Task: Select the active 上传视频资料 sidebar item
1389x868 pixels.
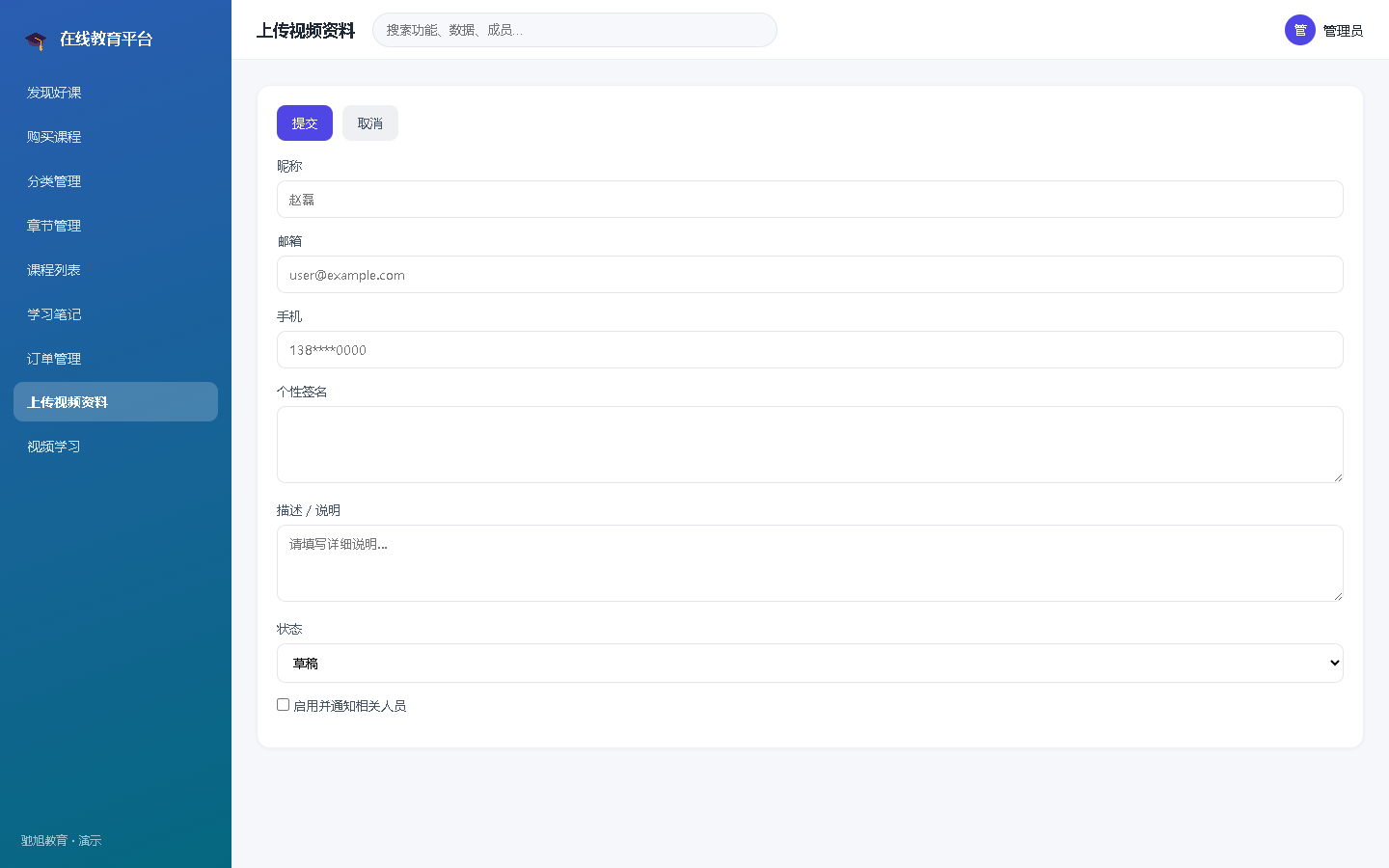Action: pos(116,402)
